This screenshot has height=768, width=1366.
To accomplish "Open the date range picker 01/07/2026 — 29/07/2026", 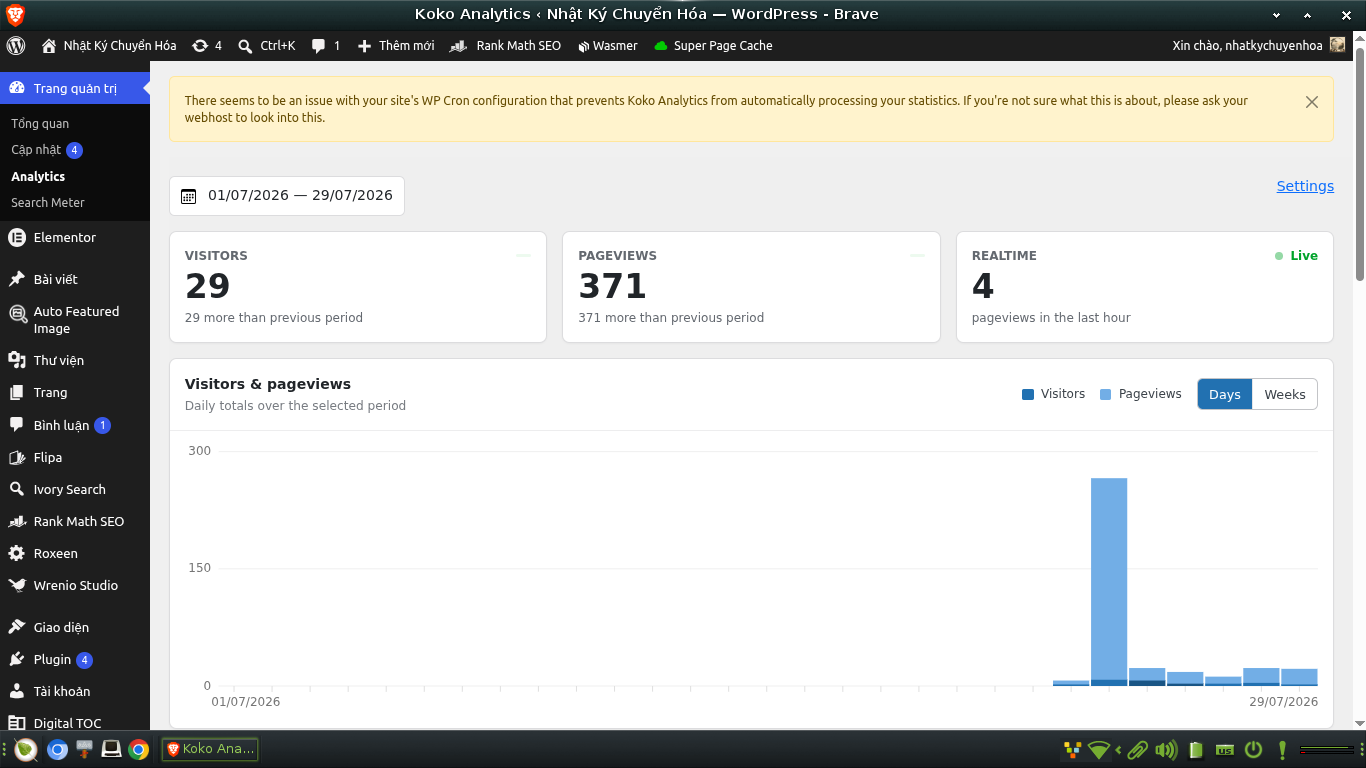I will click(x=287, y=196).
